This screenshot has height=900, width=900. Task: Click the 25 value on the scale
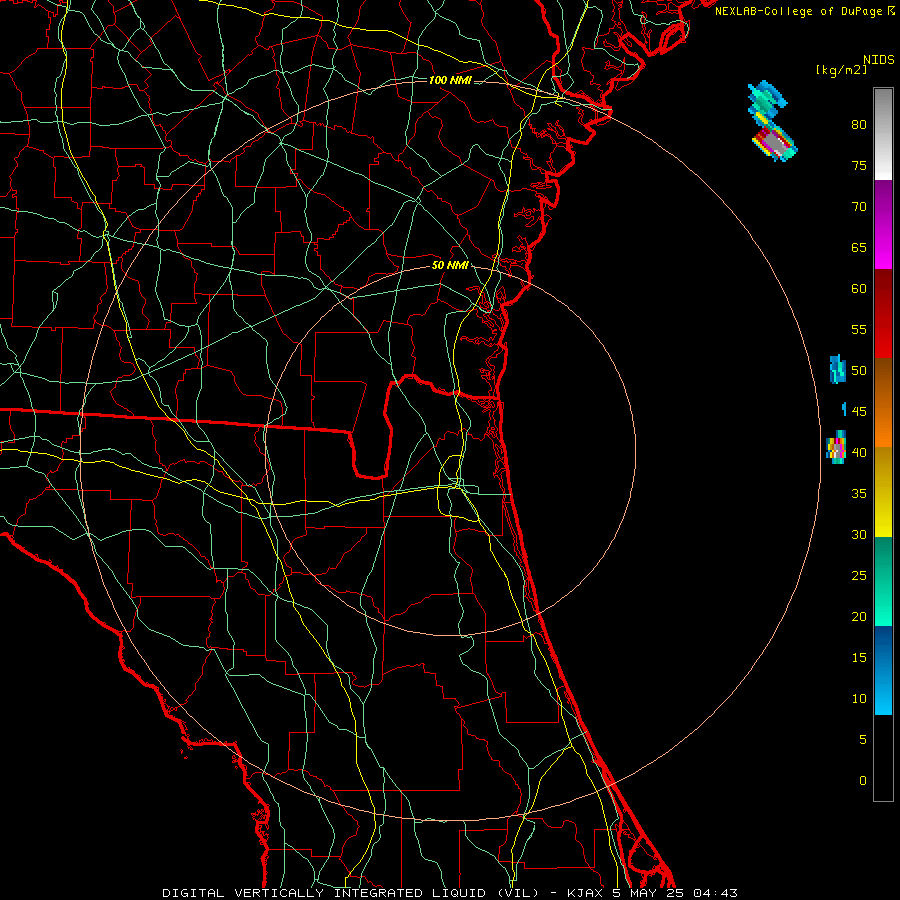coord(859,576)
